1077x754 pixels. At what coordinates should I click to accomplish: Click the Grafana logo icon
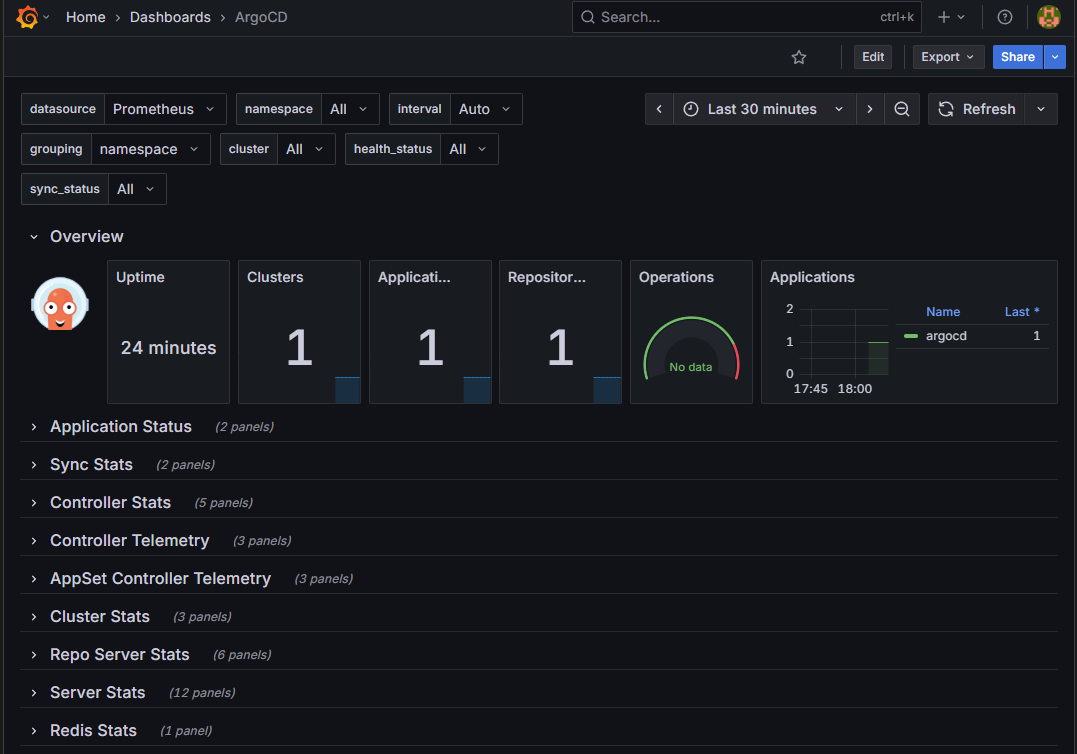(x=27, y=17)
